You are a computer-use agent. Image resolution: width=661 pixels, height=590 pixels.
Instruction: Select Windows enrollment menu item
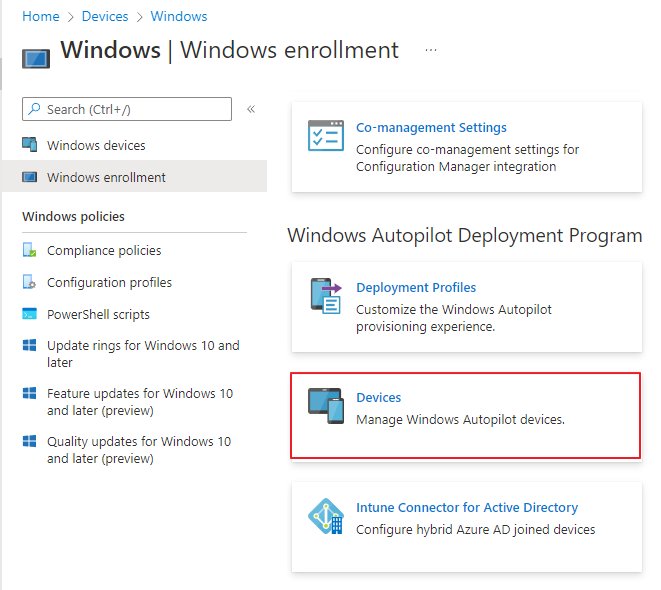coord(134,177)
